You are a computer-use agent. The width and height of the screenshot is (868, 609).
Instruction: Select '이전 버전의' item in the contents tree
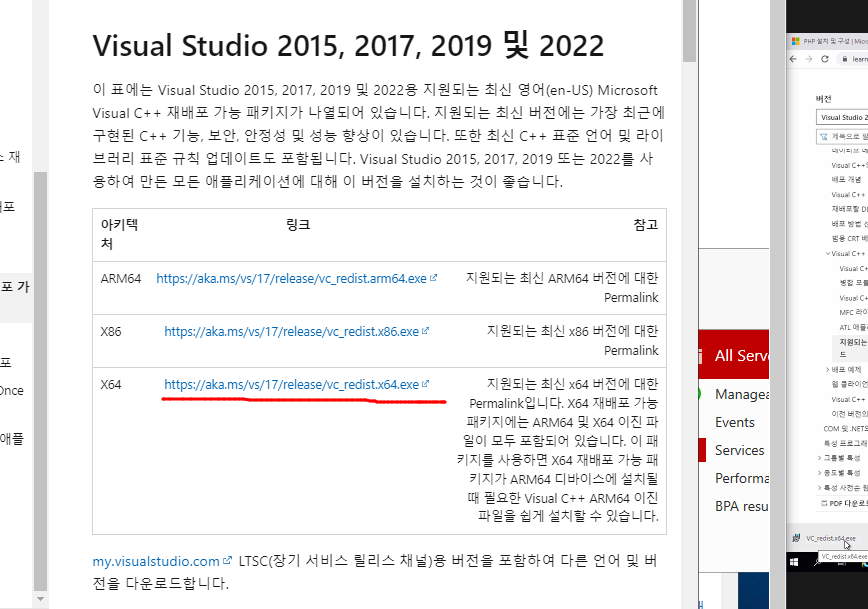(x=849, y=414)
